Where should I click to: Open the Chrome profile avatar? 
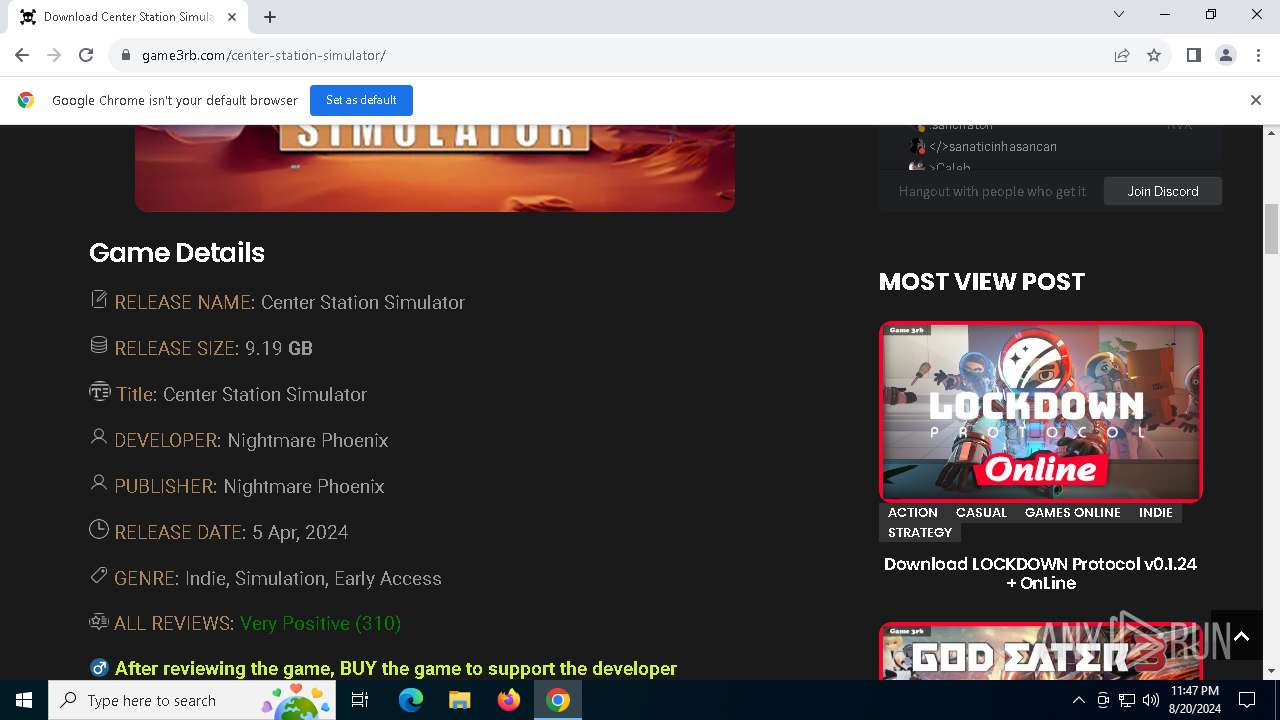click(x=1225, y=55)
